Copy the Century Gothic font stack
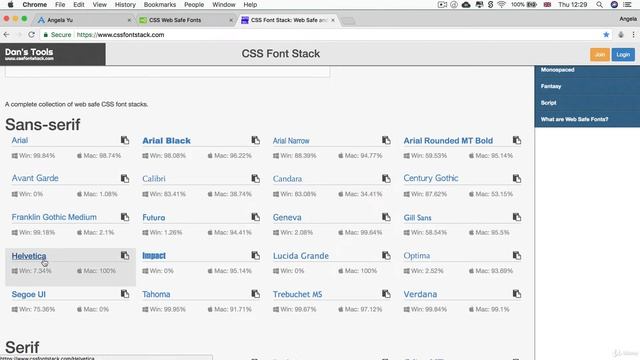 pyautogui.click(x=517, y=179)
